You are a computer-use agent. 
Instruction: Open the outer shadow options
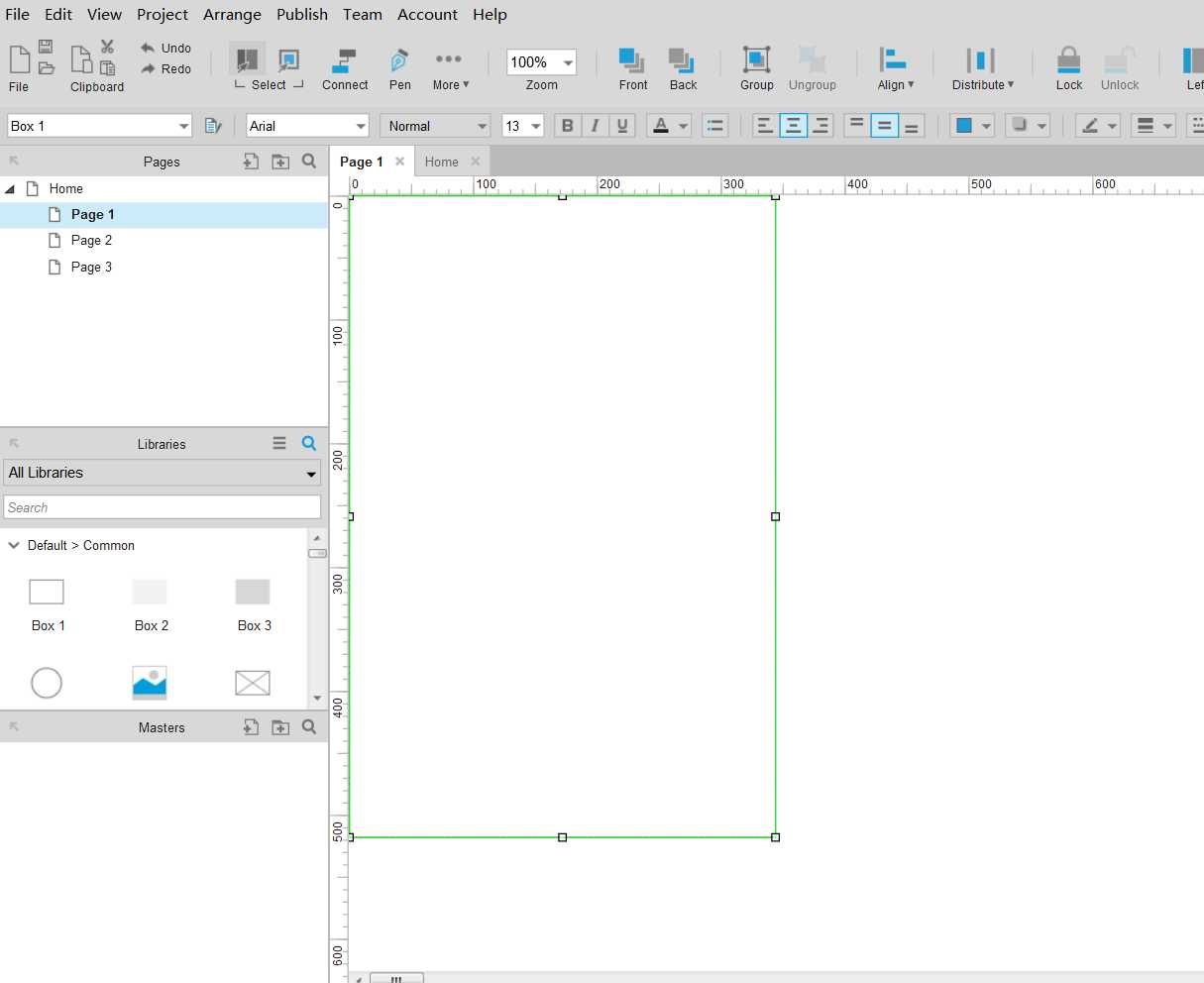pos(1027,126)
